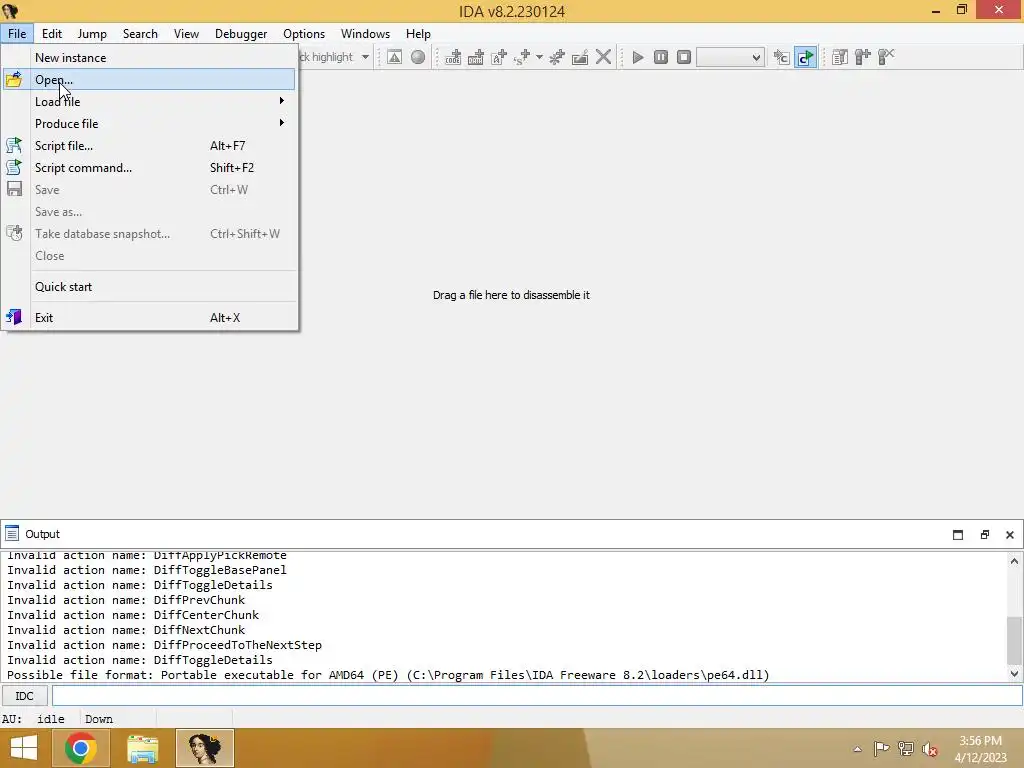Image resolution: width=1024 pixels, height=768 pixels.
Task: Click the gray sphere toolbar icon
Action: pyautogui.click(x=418, y=57)
